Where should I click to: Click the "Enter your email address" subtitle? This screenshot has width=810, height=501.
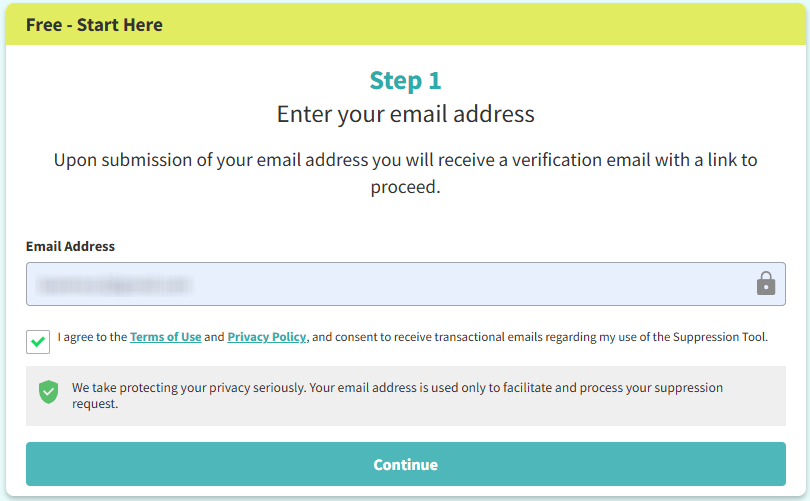pyautogui.click(x=405, y=114)
